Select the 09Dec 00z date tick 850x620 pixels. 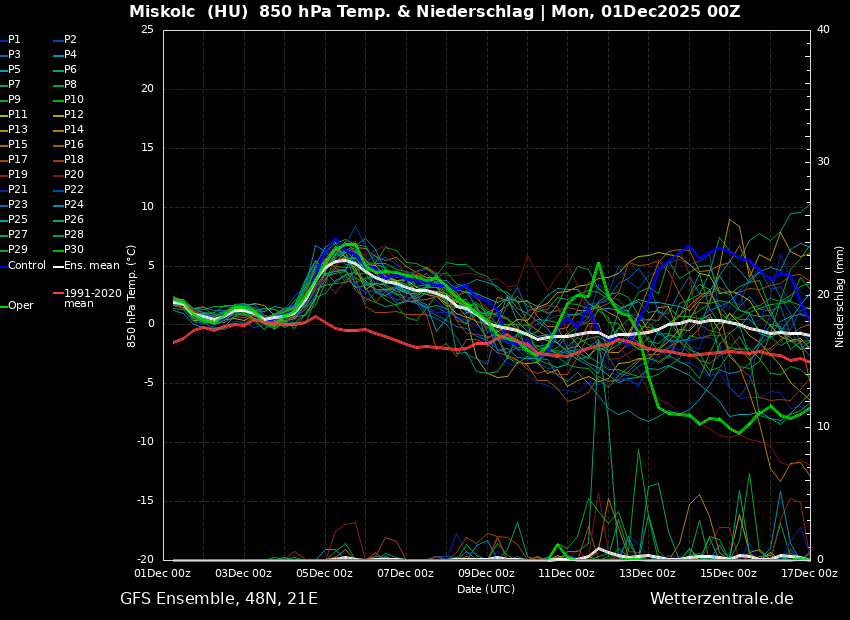click(x=486, y=573)
